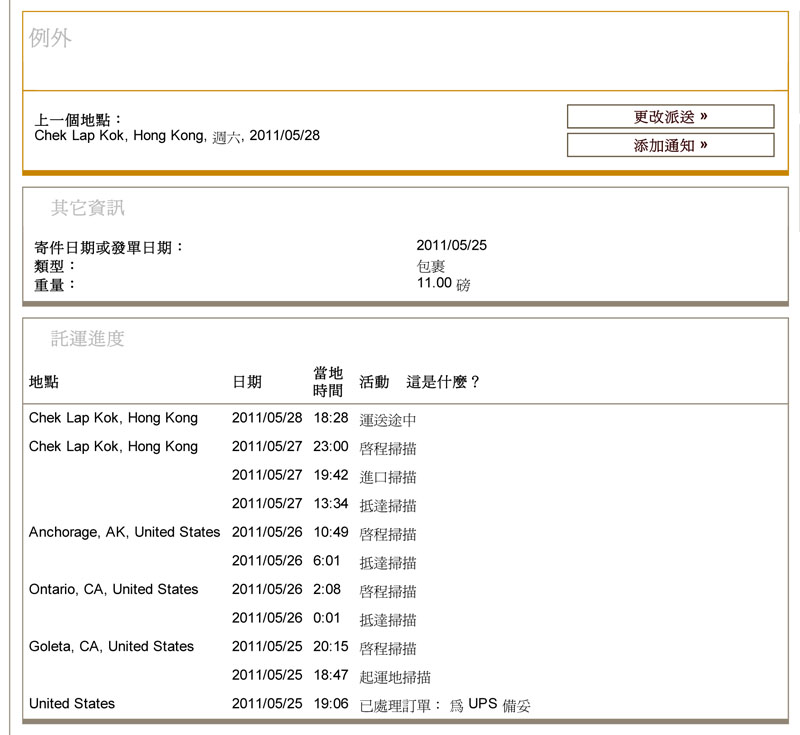
Task: Click the 上一個地點 label
Action: point(79,120)
